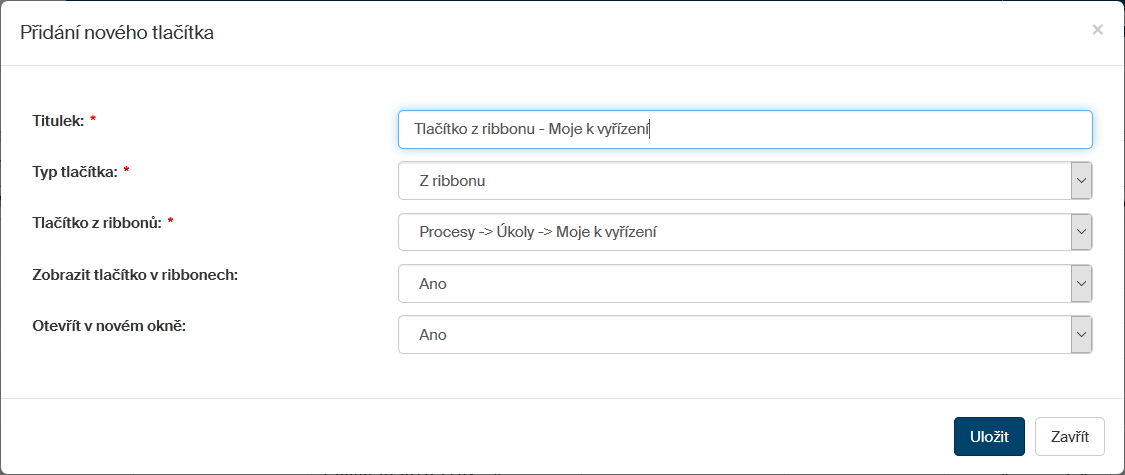The image size is (1125, 475).
Task: Click the Zobrazit tlačítko v ribbonech label
Action: tap(135, 274)
